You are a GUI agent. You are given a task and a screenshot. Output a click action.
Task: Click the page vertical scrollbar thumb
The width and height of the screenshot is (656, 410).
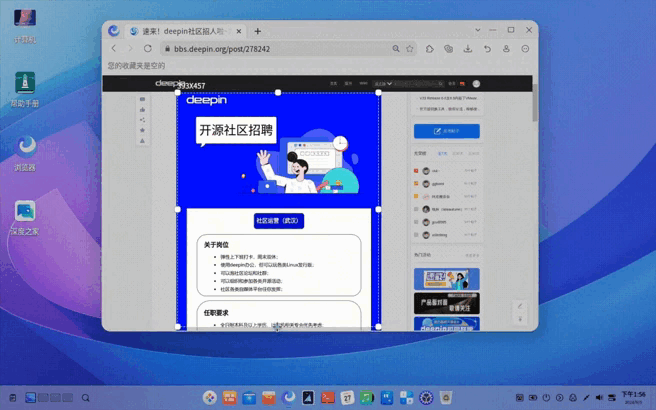click(x=535, y=102)
